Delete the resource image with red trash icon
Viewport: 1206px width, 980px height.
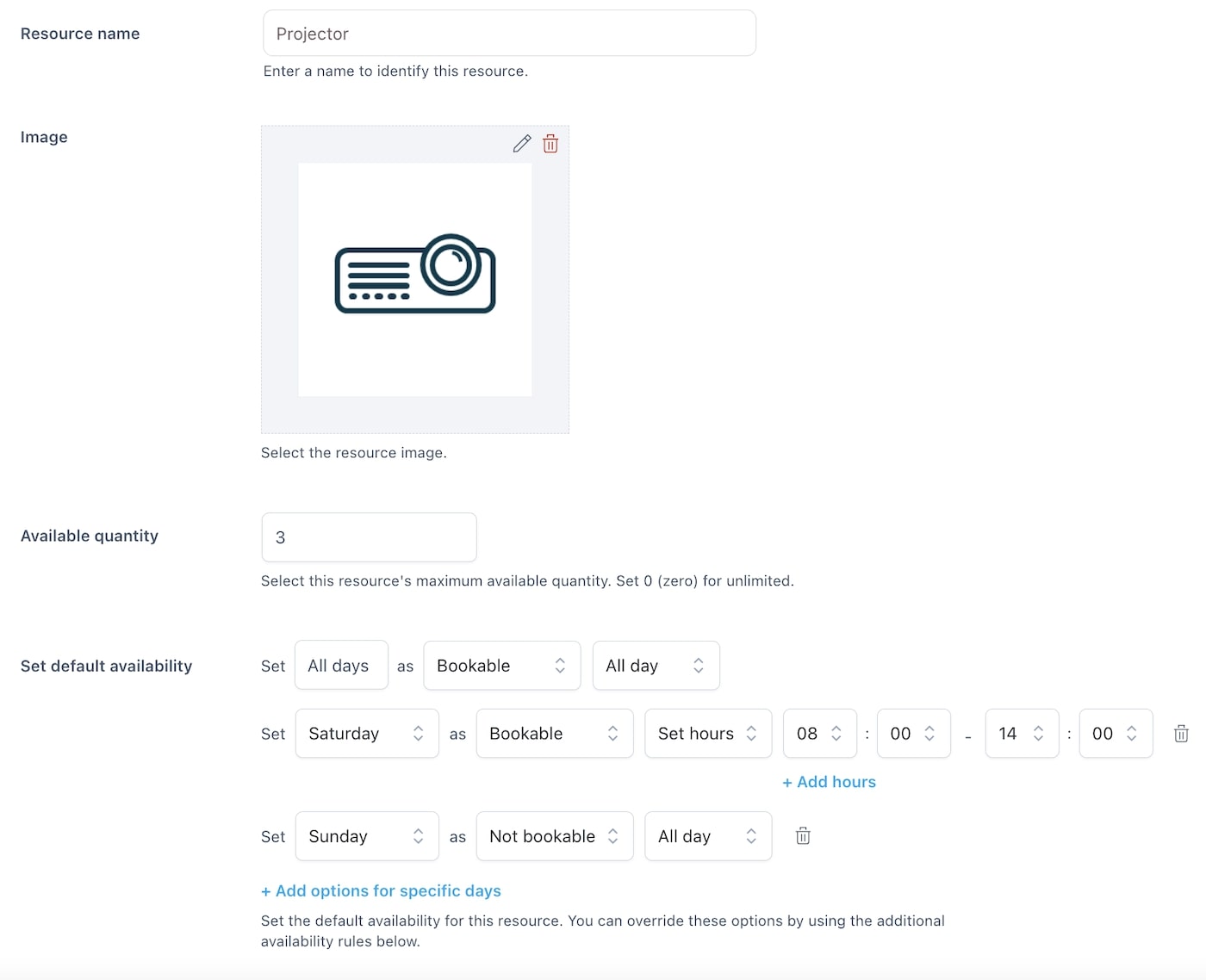pos(550,144)
